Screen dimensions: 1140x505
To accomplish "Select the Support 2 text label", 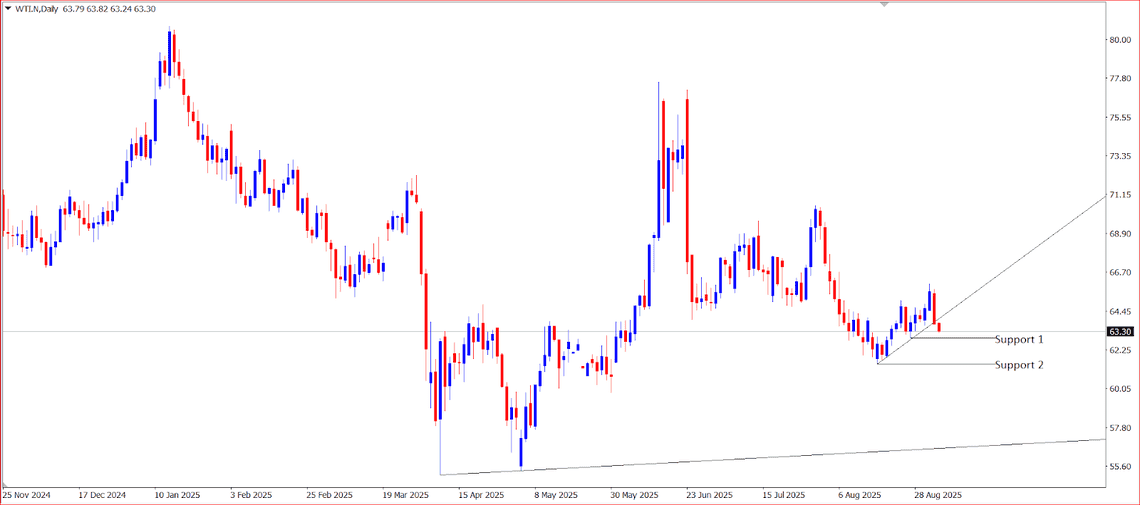I will (x=1018, y=365).
